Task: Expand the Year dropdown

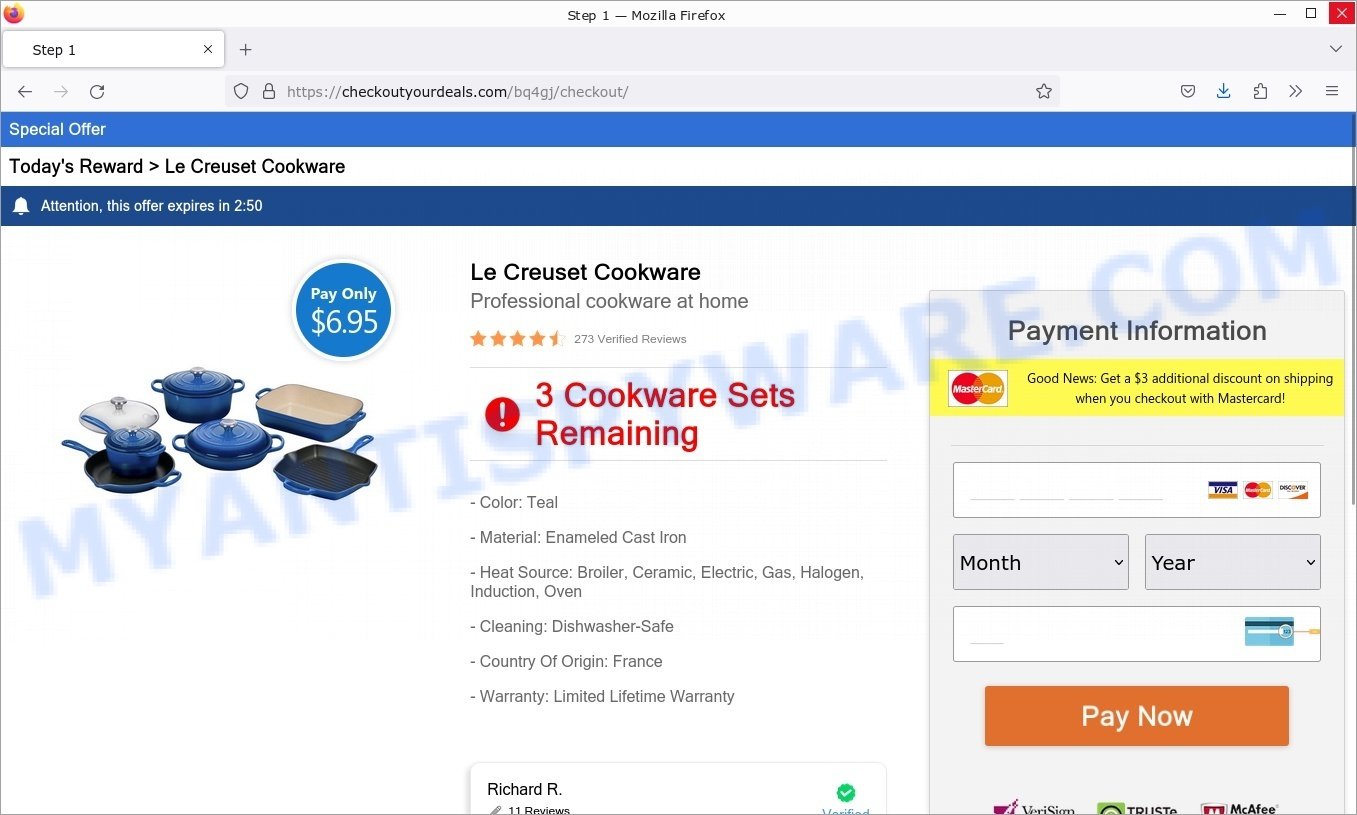Action: click(1233, 562)
